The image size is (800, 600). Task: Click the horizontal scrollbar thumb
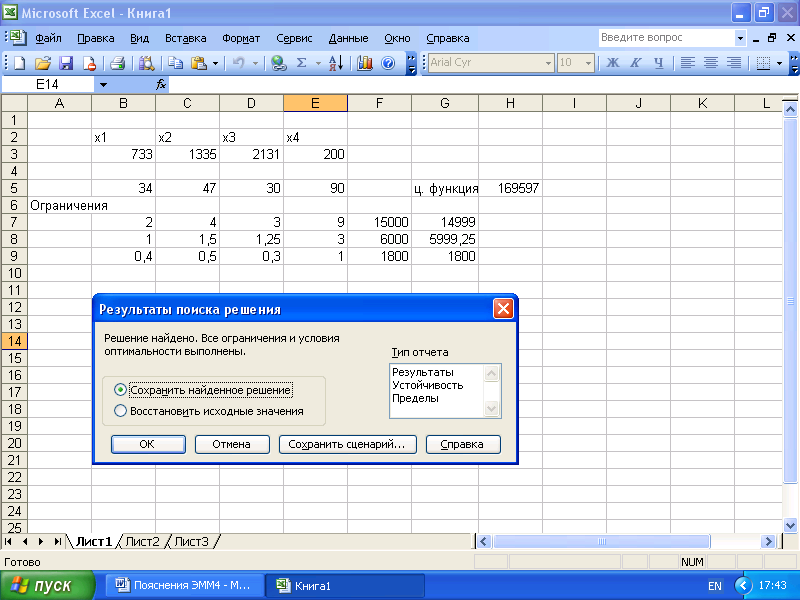601,542
